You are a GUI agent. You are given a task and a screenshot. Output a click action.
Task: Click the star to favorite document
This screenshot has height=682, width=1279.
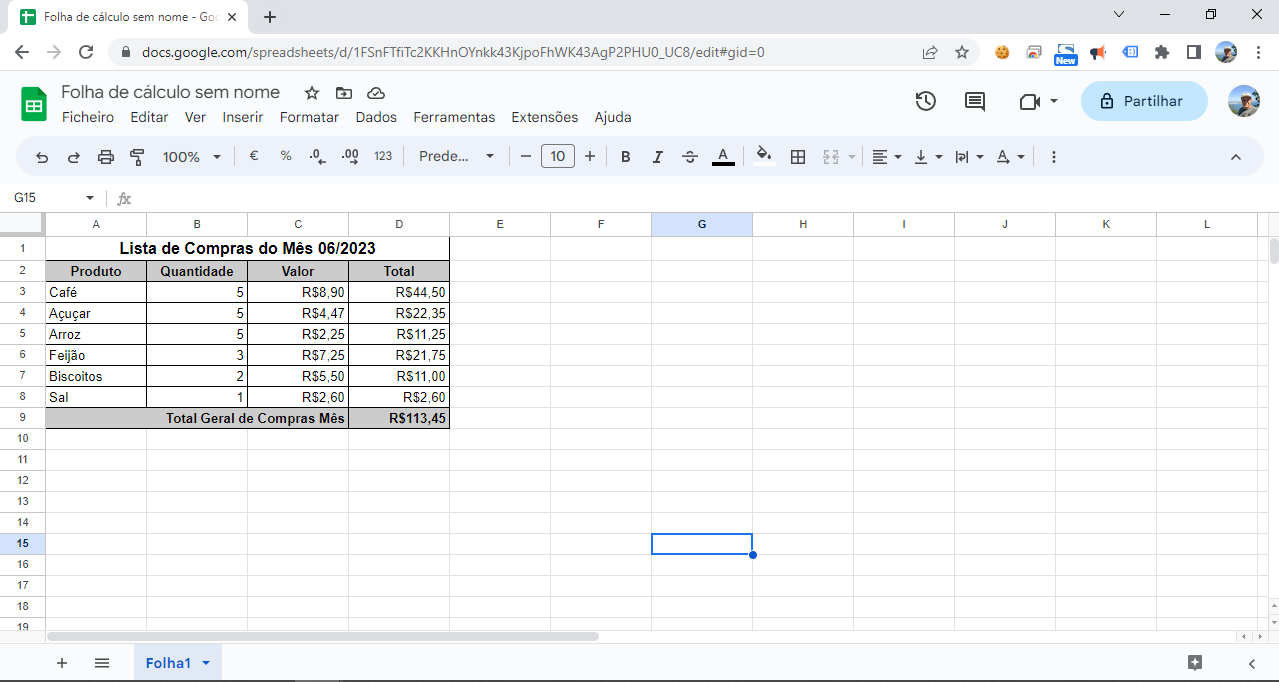point(312,93)
